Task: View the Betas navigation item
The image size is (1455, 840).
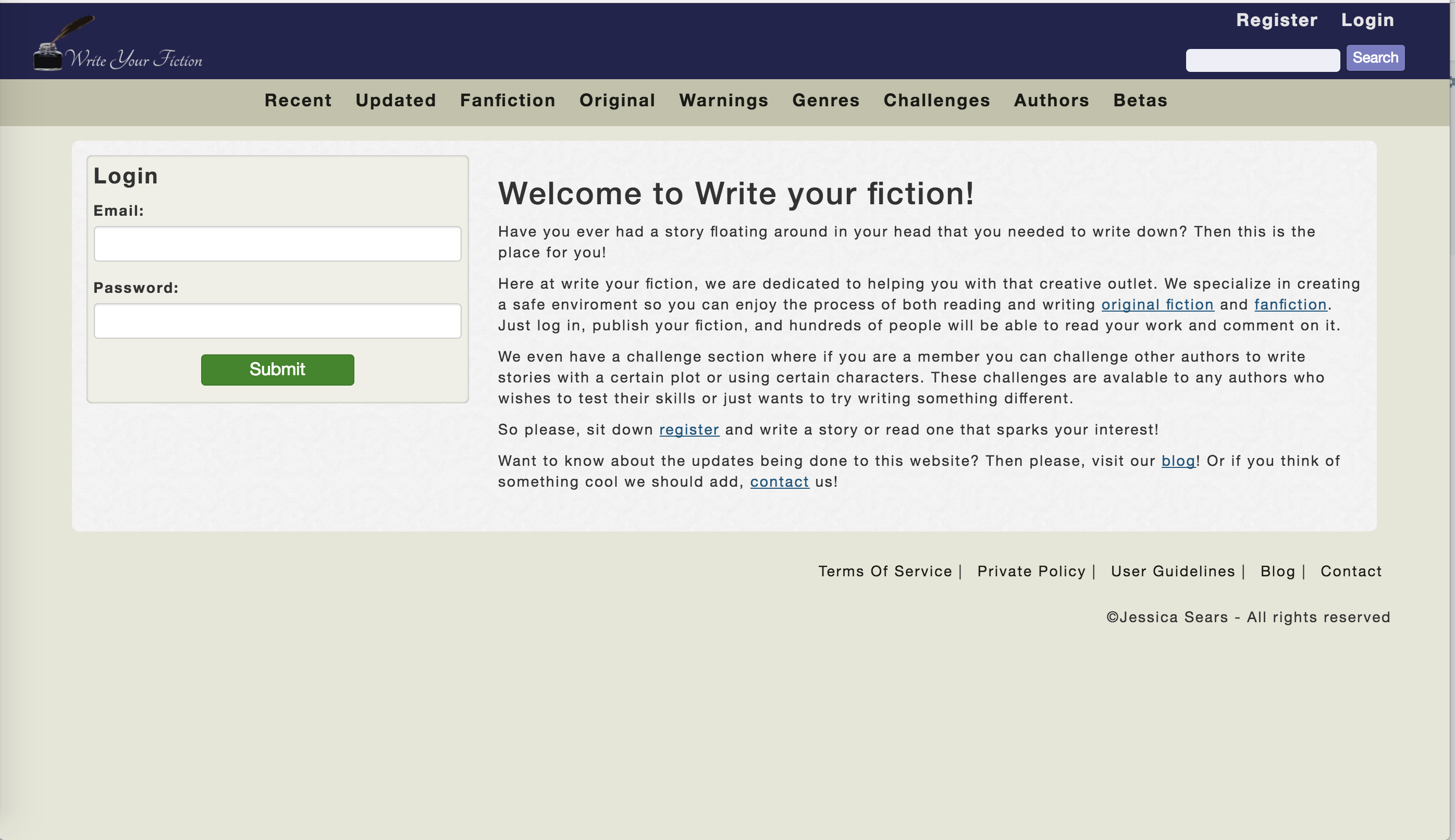Action: [x=1140, y=101]
